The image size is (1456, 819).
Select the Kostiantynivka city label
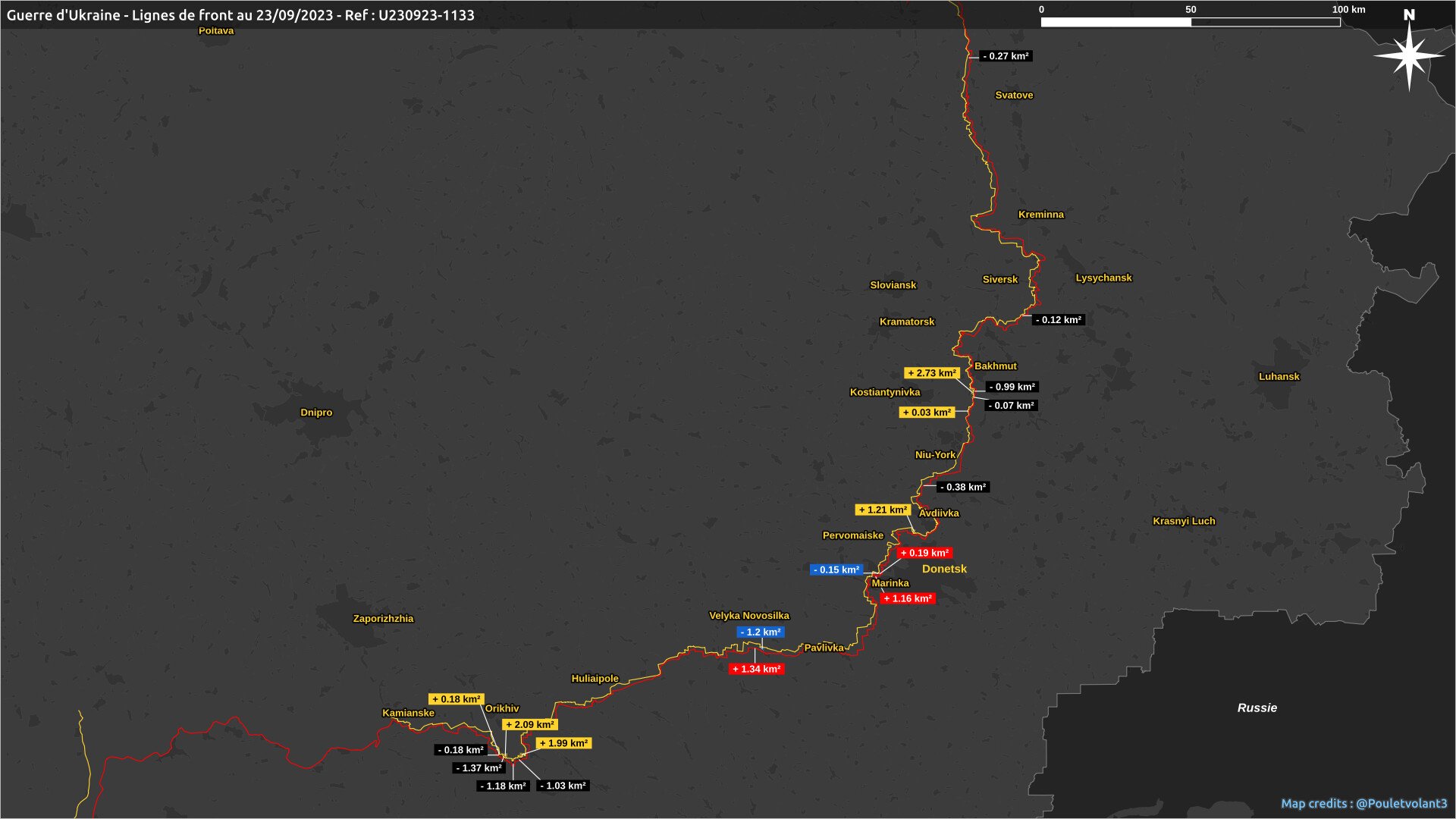(x=884, y=393)
